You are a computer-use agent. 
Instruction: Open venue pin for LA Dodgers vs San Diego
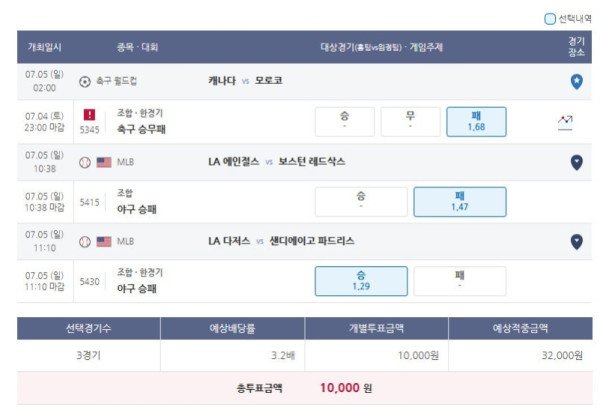tap(576, 242)
